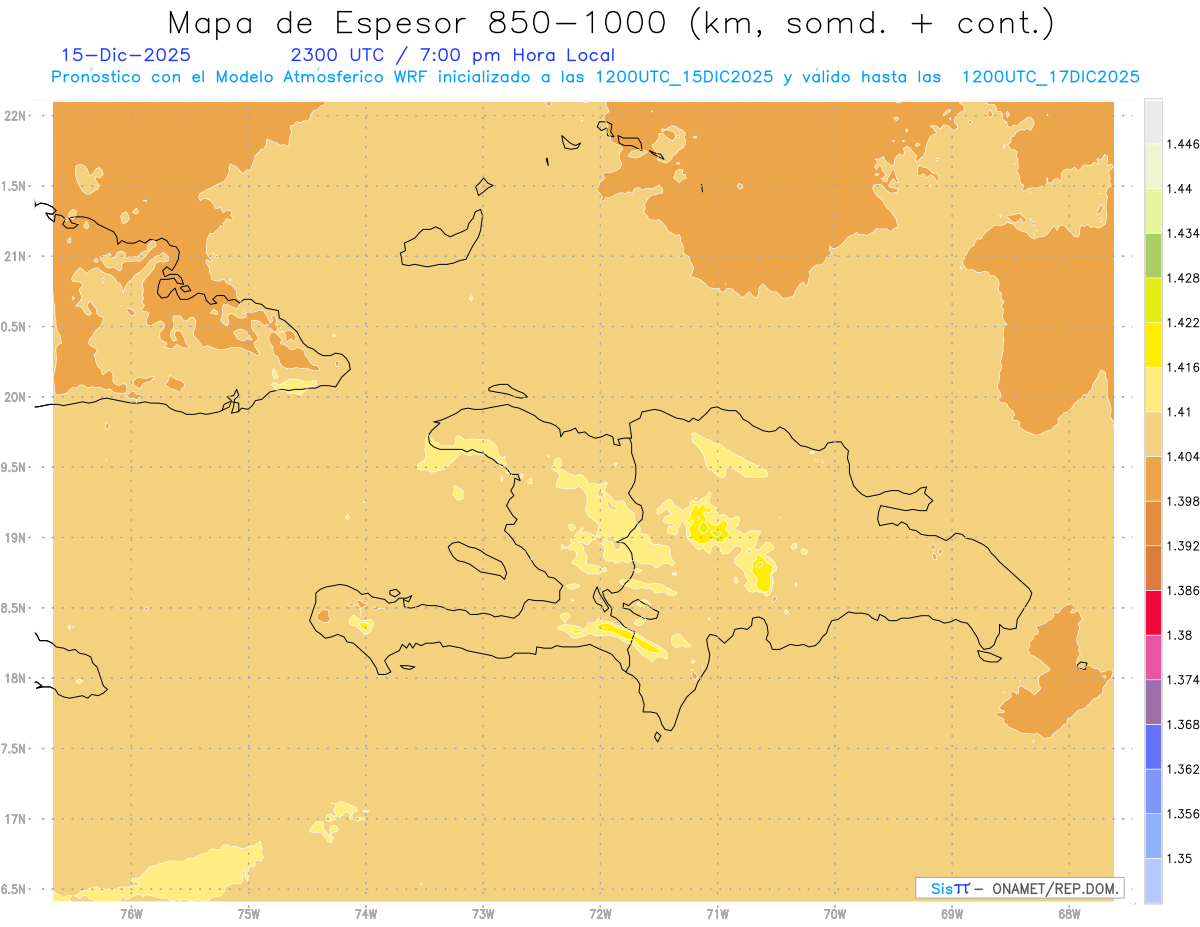Click the red swatch in the color scale

[x=1153, y=612]
